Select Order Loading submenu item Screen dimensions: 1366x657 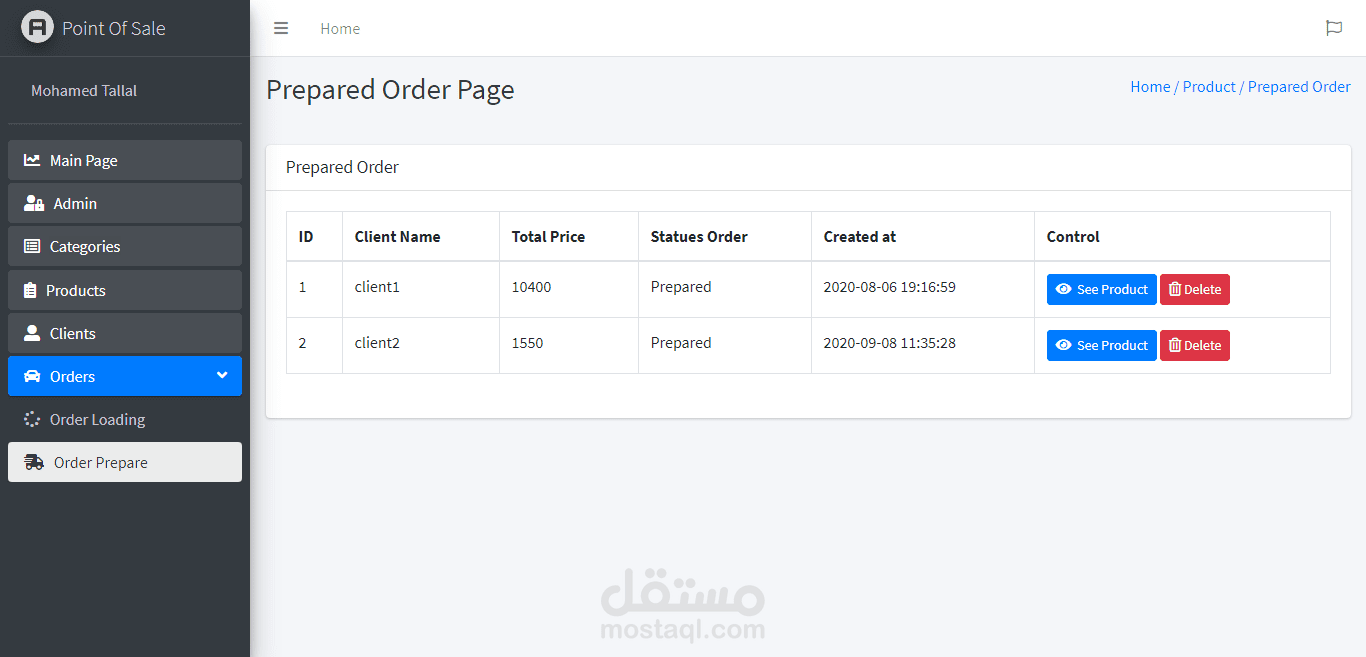pyautogui.click(x=125, y=419)
